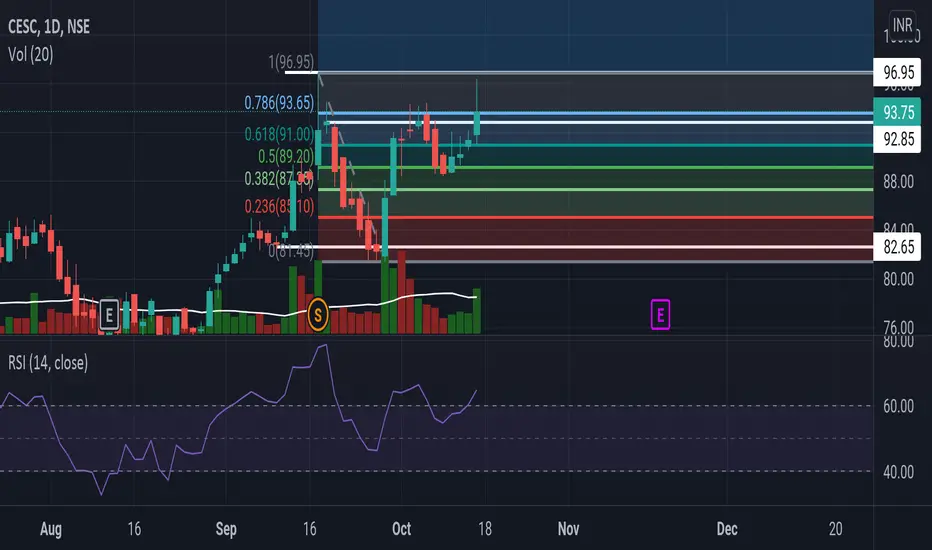Click the Dec label on time axis
Image resolution: width=932 pixels, height=550 pixels.
727,529
